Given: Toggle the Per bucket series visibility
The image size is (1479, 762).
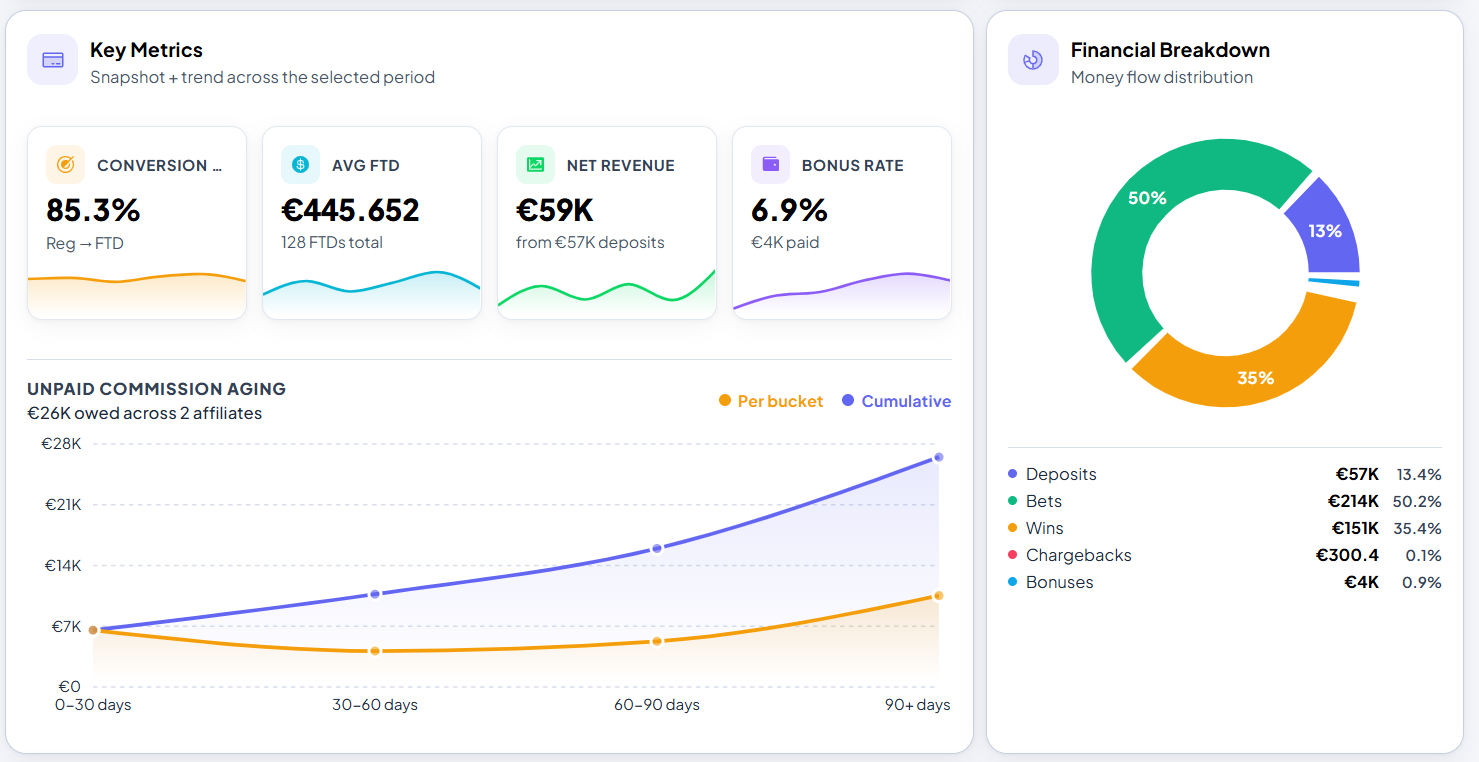Looking at the screenshot, I should (770, 400).
